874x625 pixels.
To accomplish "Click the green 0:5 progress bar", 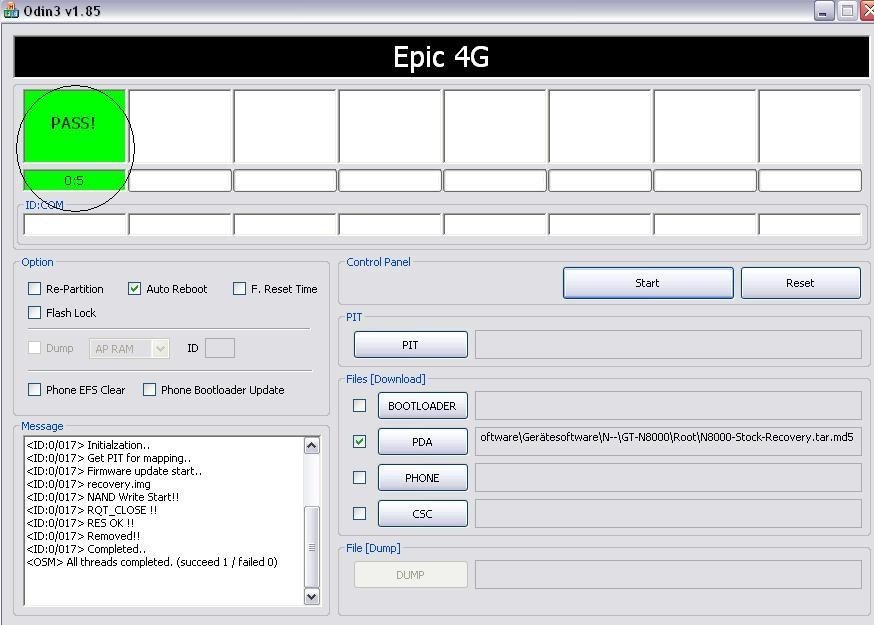I will coord(74,180).
